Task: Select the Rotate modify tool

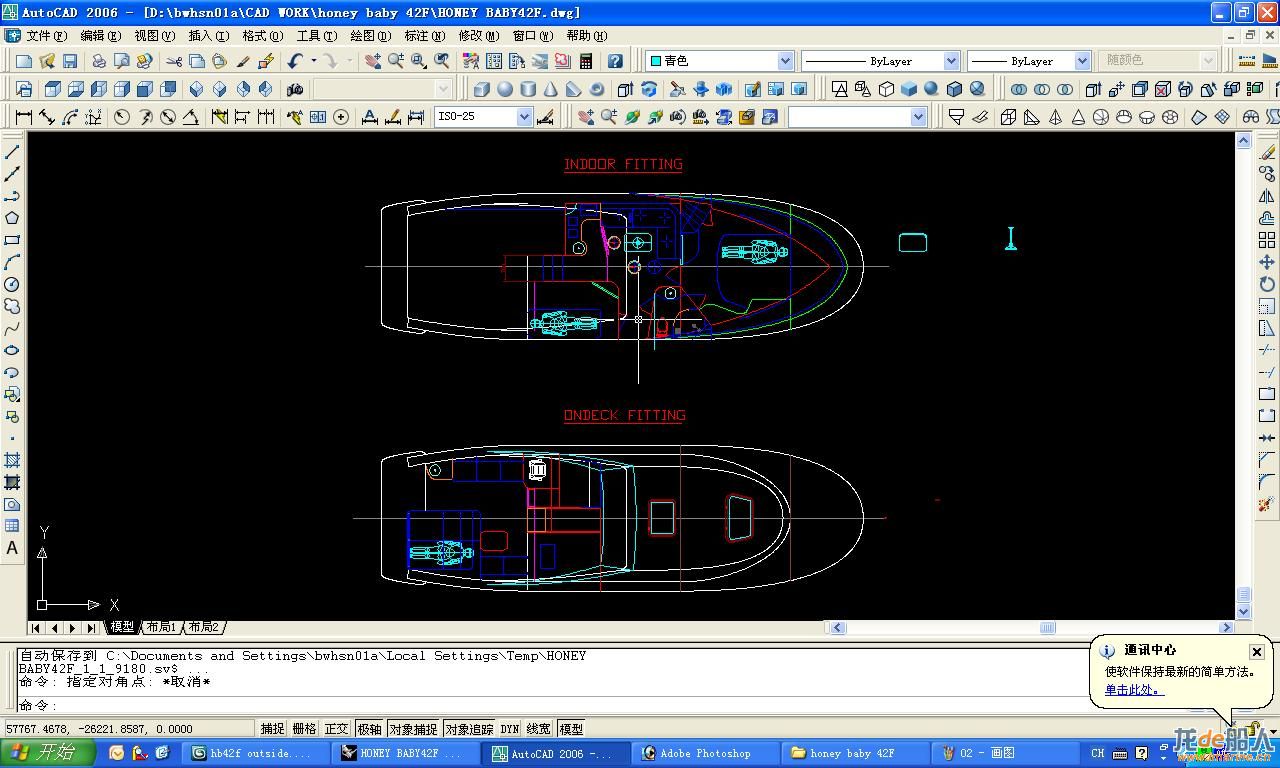Action: click(1267, 284)
